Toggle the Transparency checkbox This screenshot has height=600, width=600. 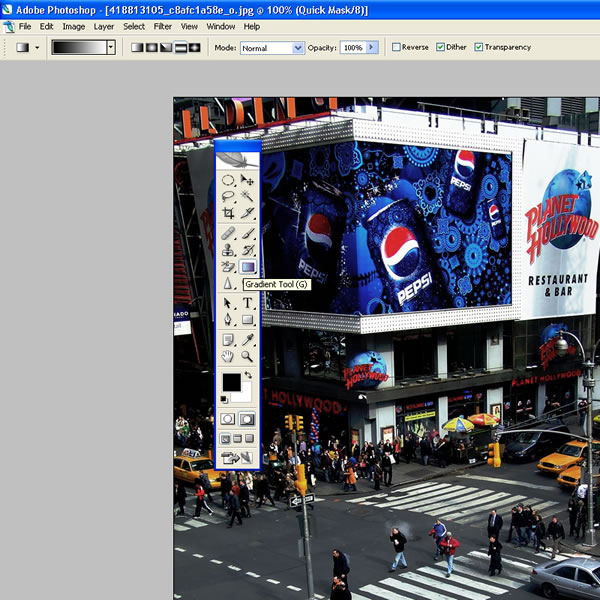pos(479,47)
